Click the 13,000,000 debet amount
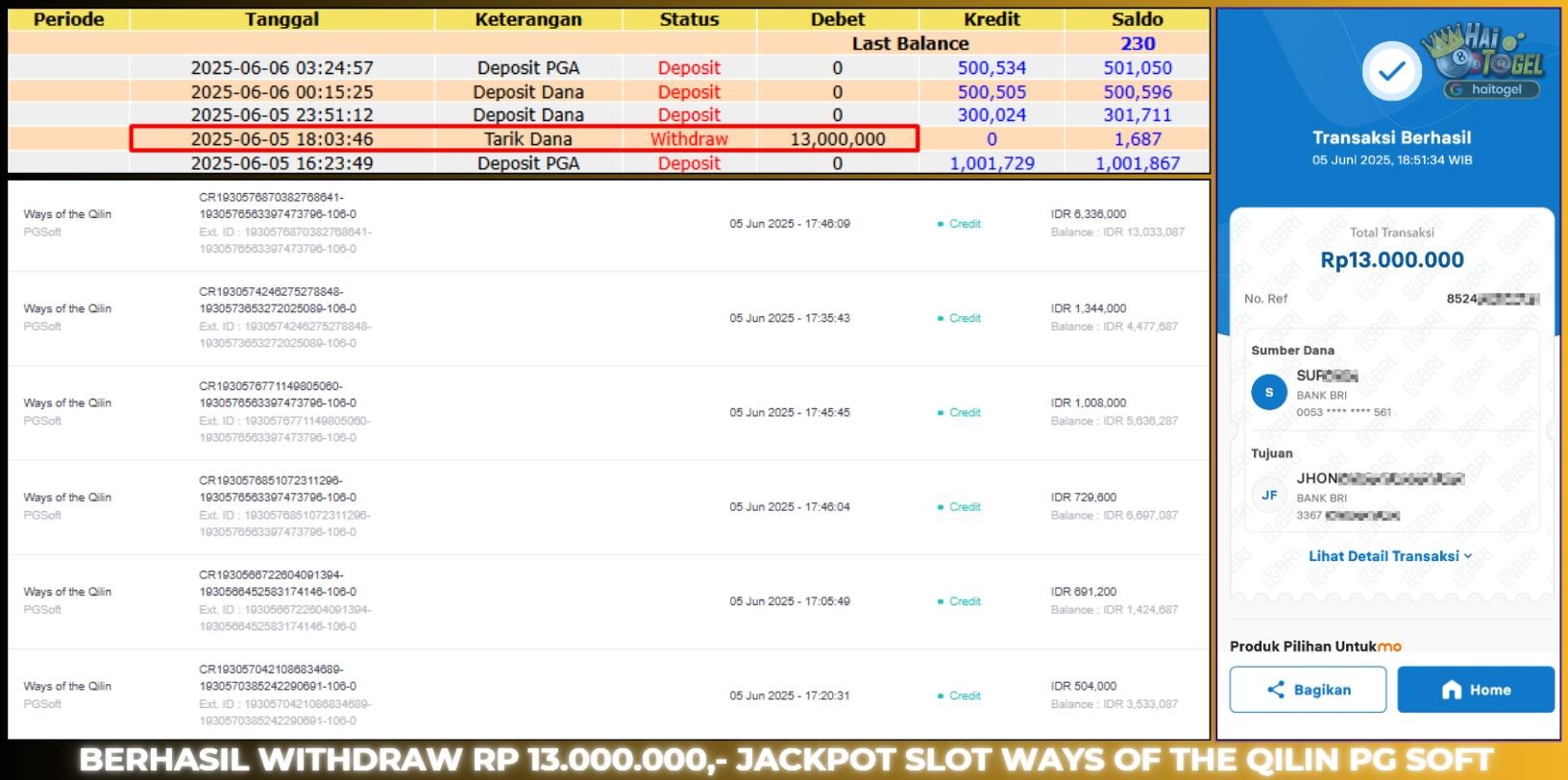The height and width of the screenshot is (780, 1568). click(838, 139)
